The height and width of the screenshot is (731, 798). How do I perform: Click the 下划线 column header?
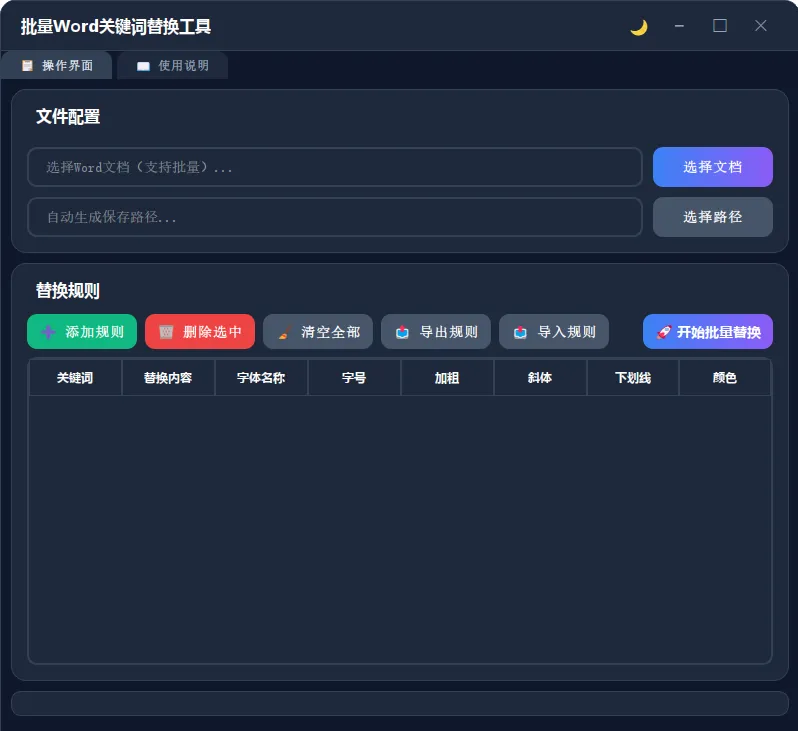[633, 378]
